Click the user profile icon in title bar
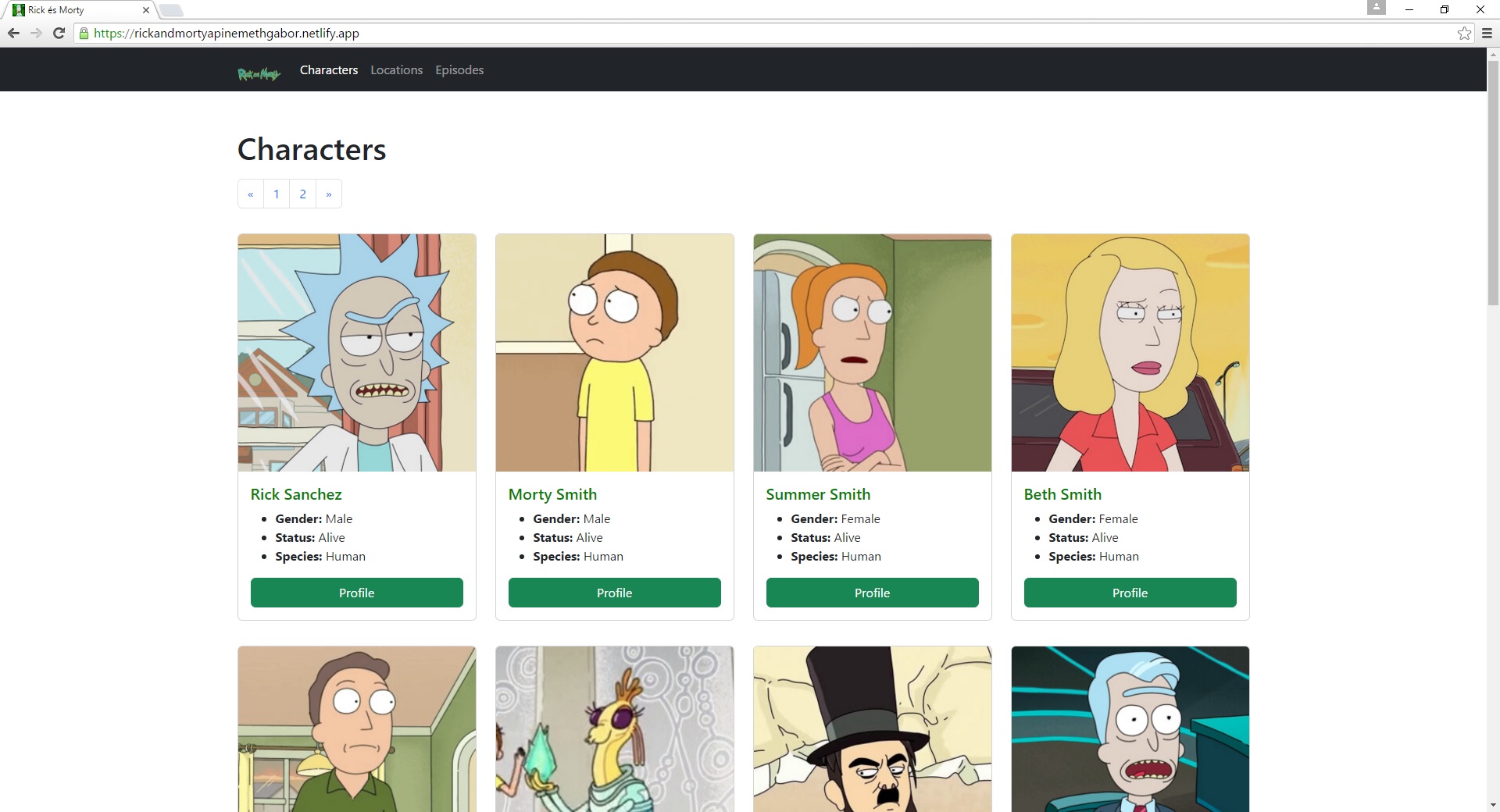This screenshot has width=1500, height=812. [x=1376, y=8]
